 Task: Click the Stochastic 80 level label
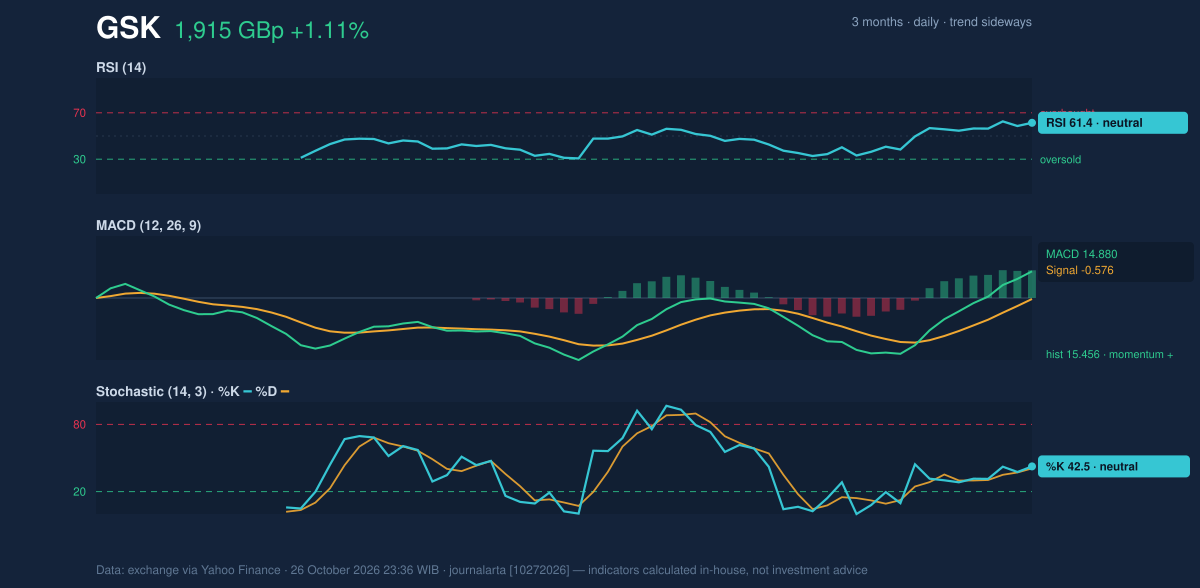coord(80,425)
